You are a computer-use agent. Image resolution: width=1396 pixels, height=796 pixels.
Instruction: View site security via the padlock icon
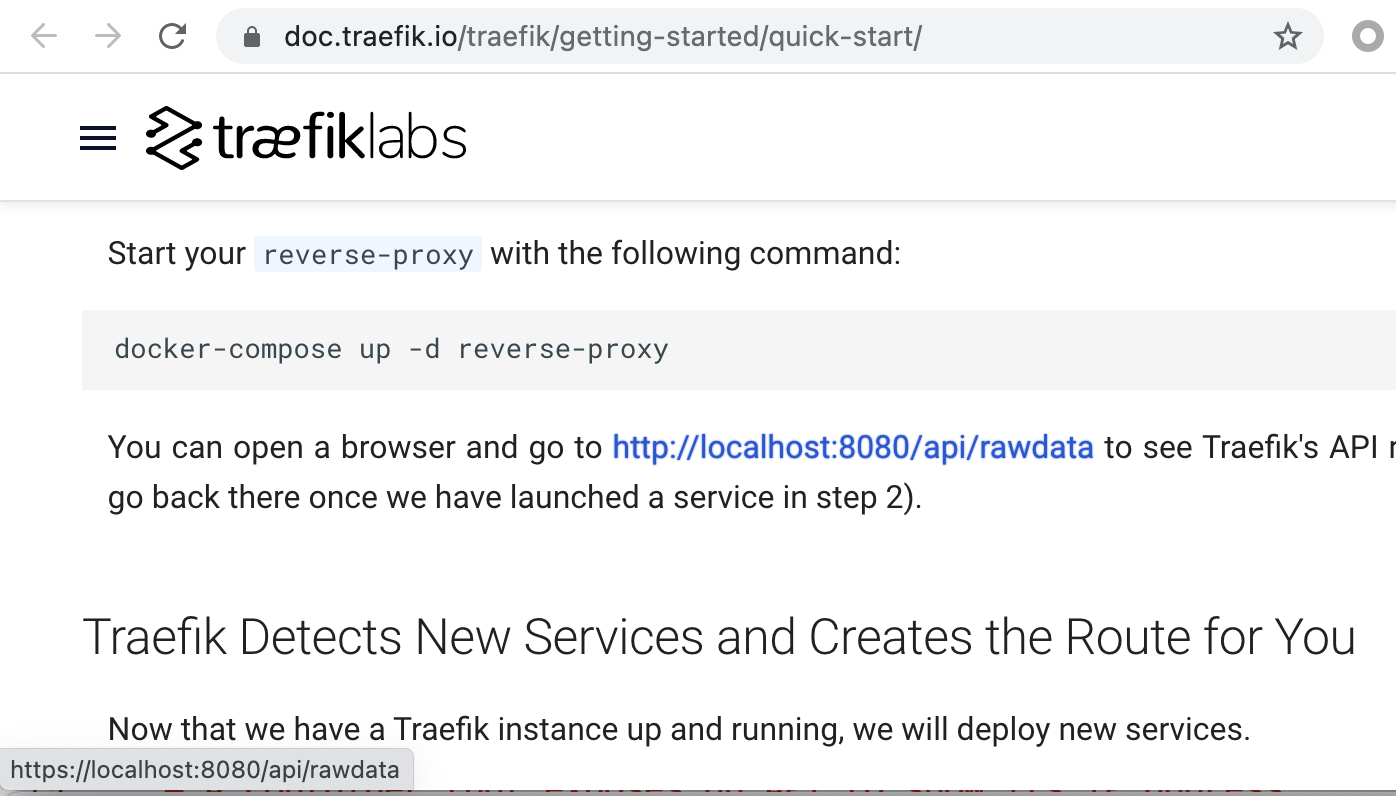point(253,36)
